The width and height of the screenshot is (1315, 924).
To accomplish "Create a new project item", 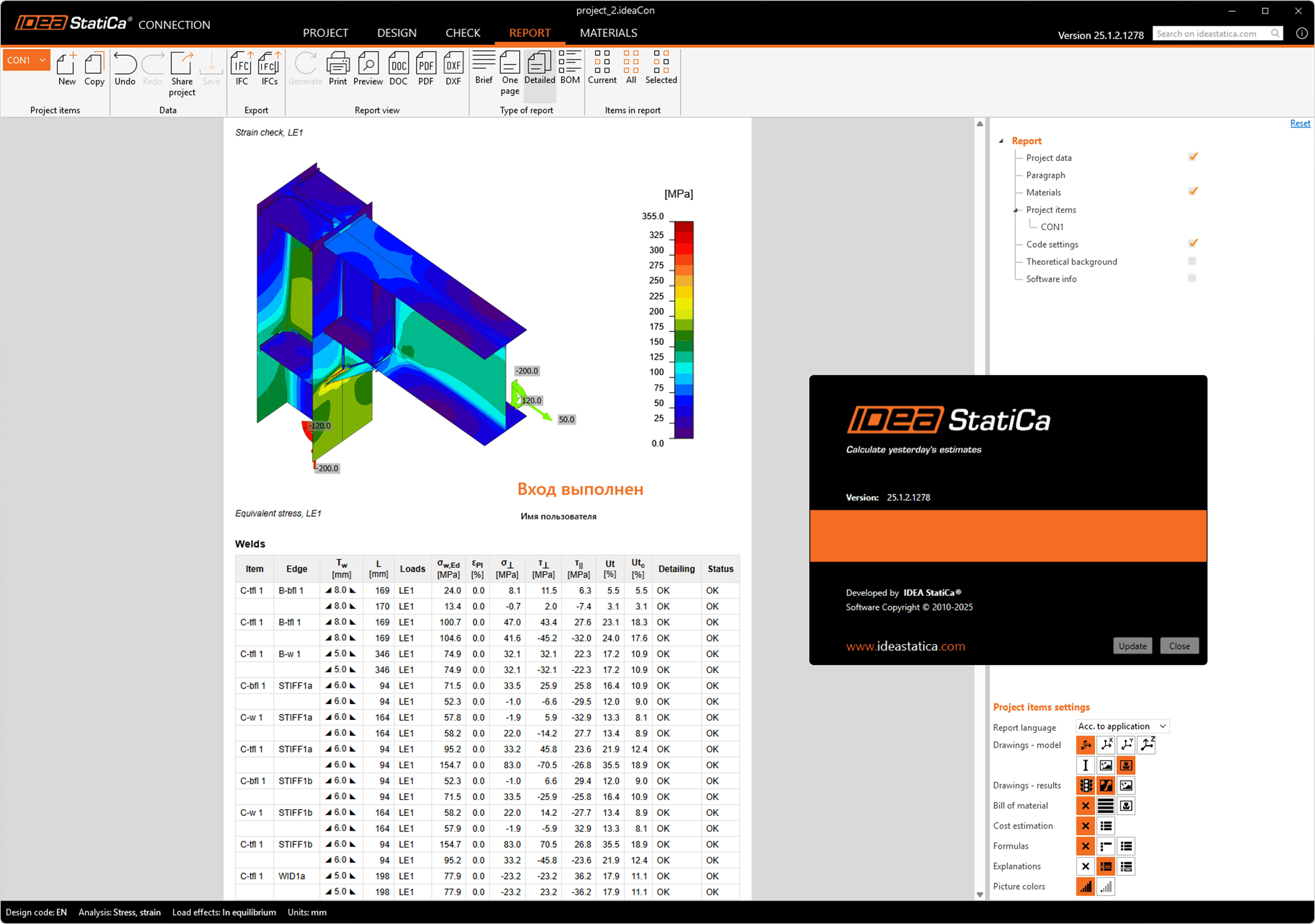I will [66, 68].
